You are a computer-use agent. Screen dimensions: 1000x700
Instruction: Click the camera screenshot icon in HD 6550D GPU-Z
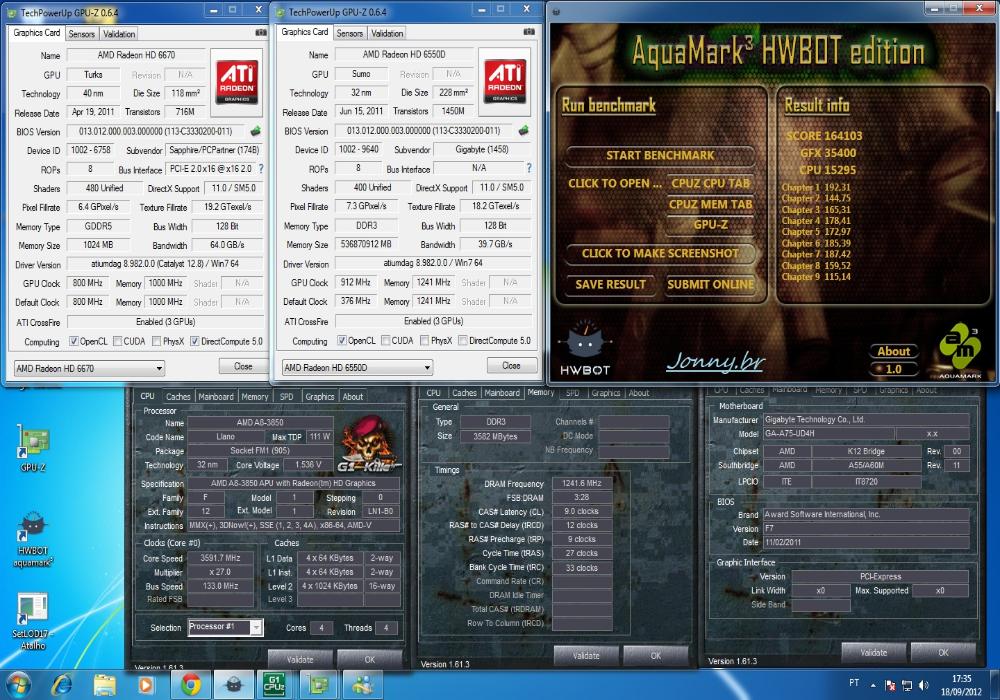click(529, 32)
